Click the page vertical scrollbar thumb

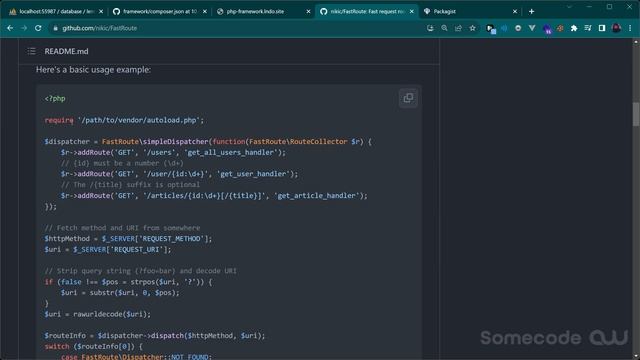[x=636, y=114]
